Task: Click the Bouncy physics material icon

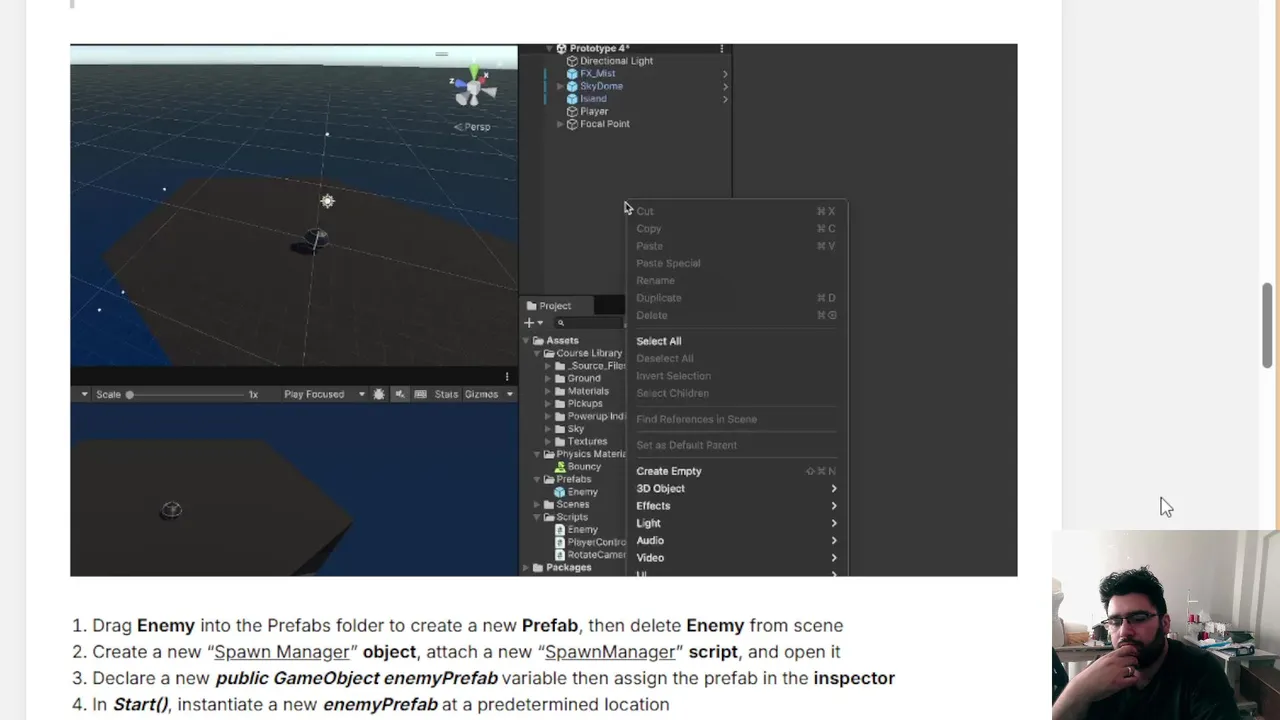Action: (560, 467)
